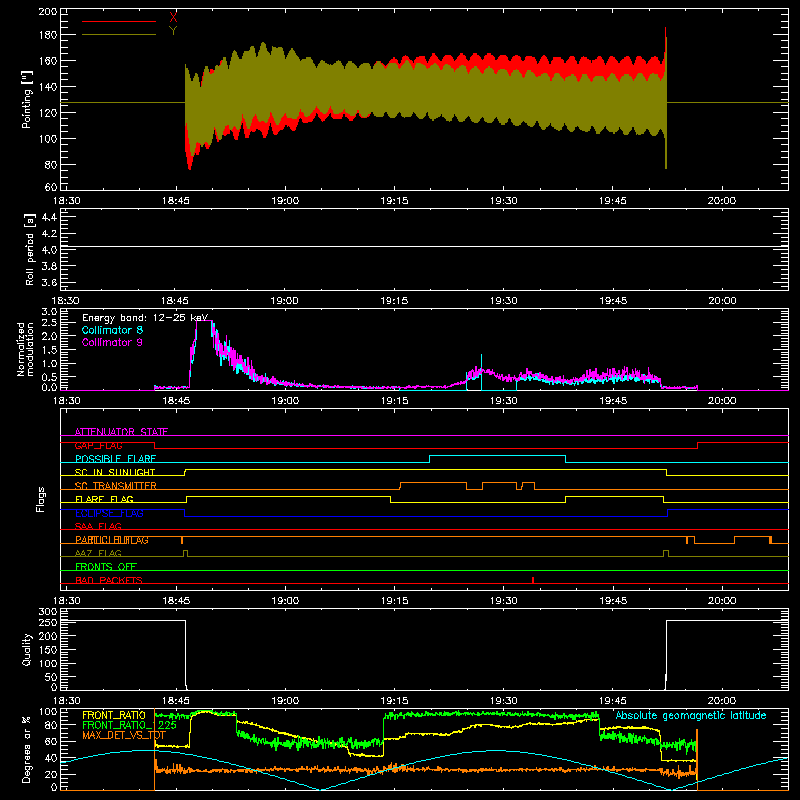800x800 pixels.
Task: Click the FRONTS_OFF flag label
Action: click(106, 566)
